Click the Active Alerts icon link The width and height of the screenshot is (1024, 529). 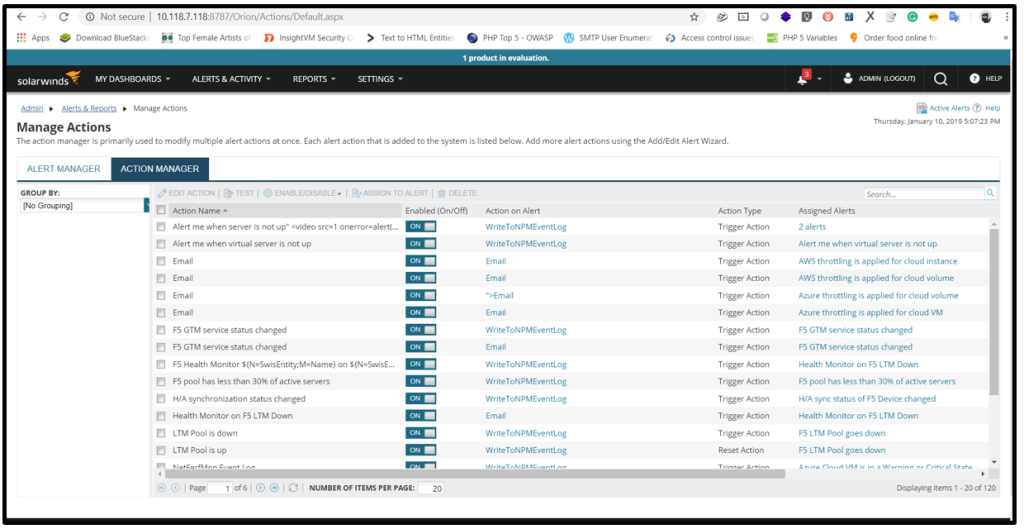[944, 108]
